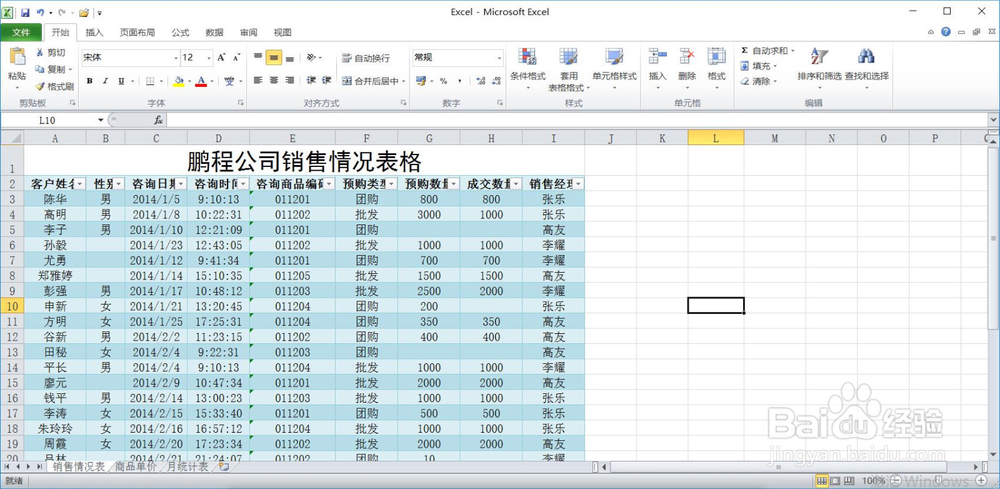
Task: Click the Fill down icon
Action: [x=744, y=66]
